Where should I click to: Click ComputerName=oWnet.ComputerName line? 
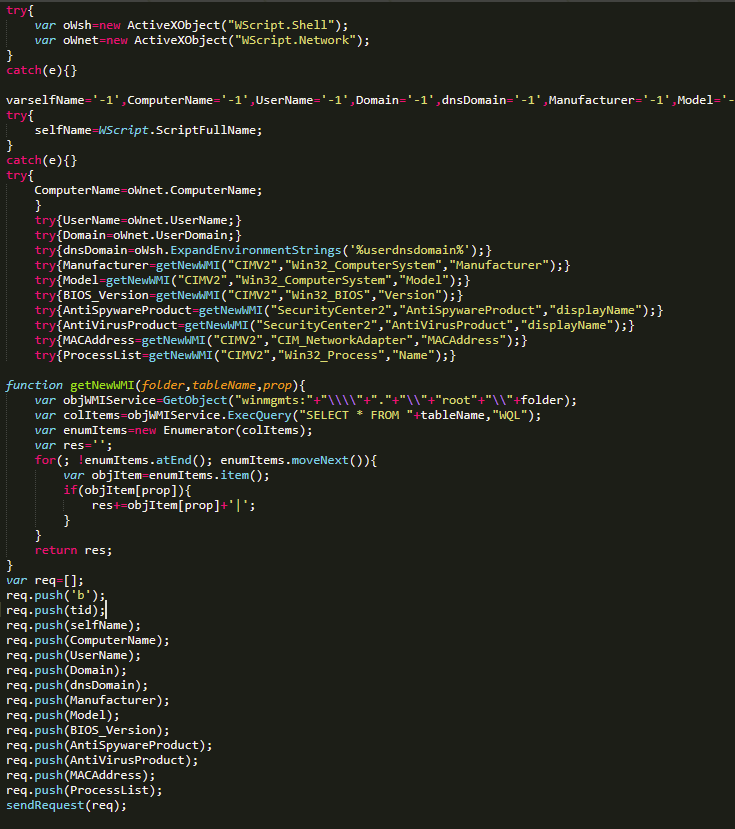(x=149, y=190)
